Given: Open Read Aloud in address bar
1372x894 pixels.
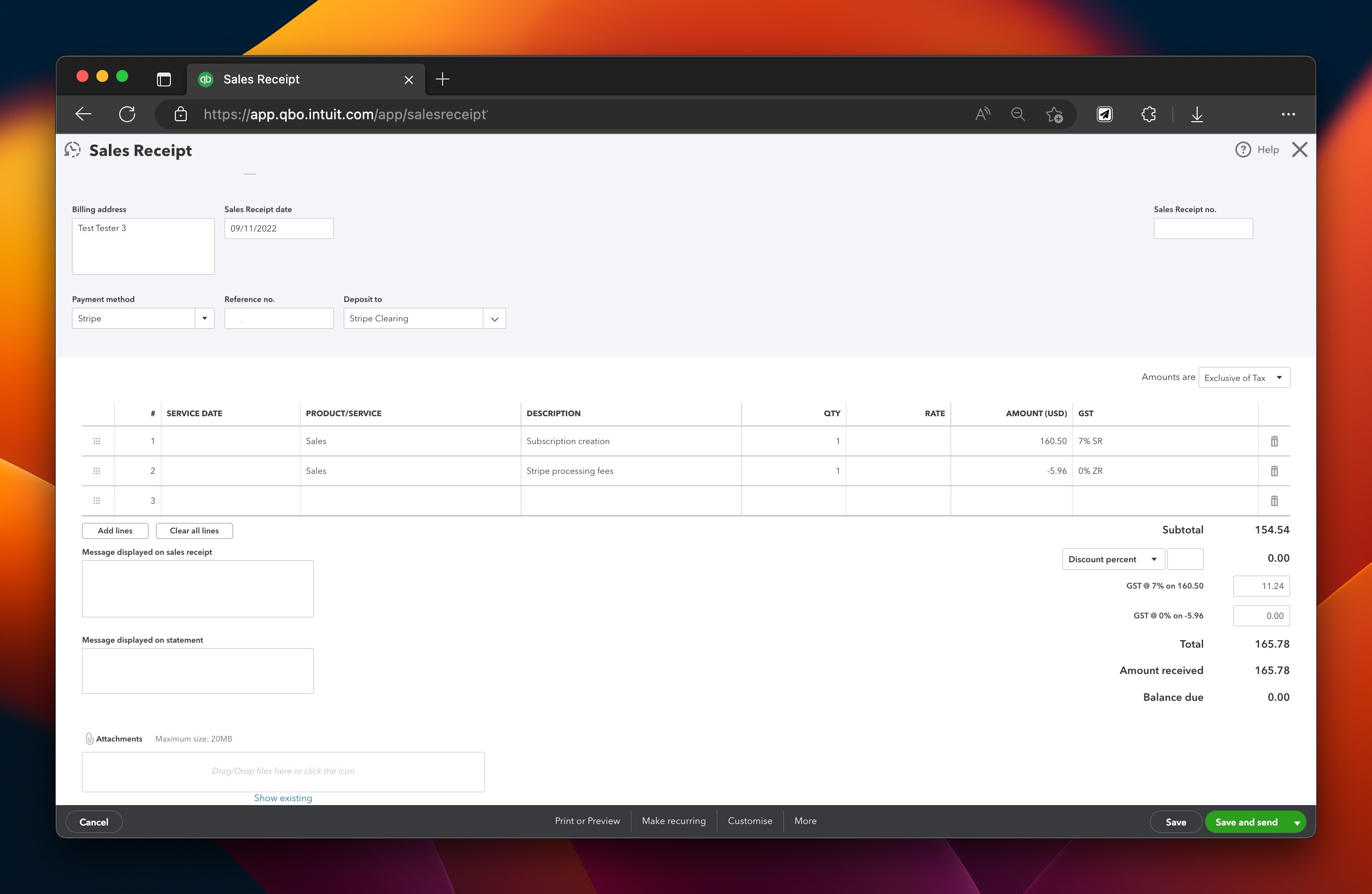Looking at the screenshot, I should [x=982, y=114].
